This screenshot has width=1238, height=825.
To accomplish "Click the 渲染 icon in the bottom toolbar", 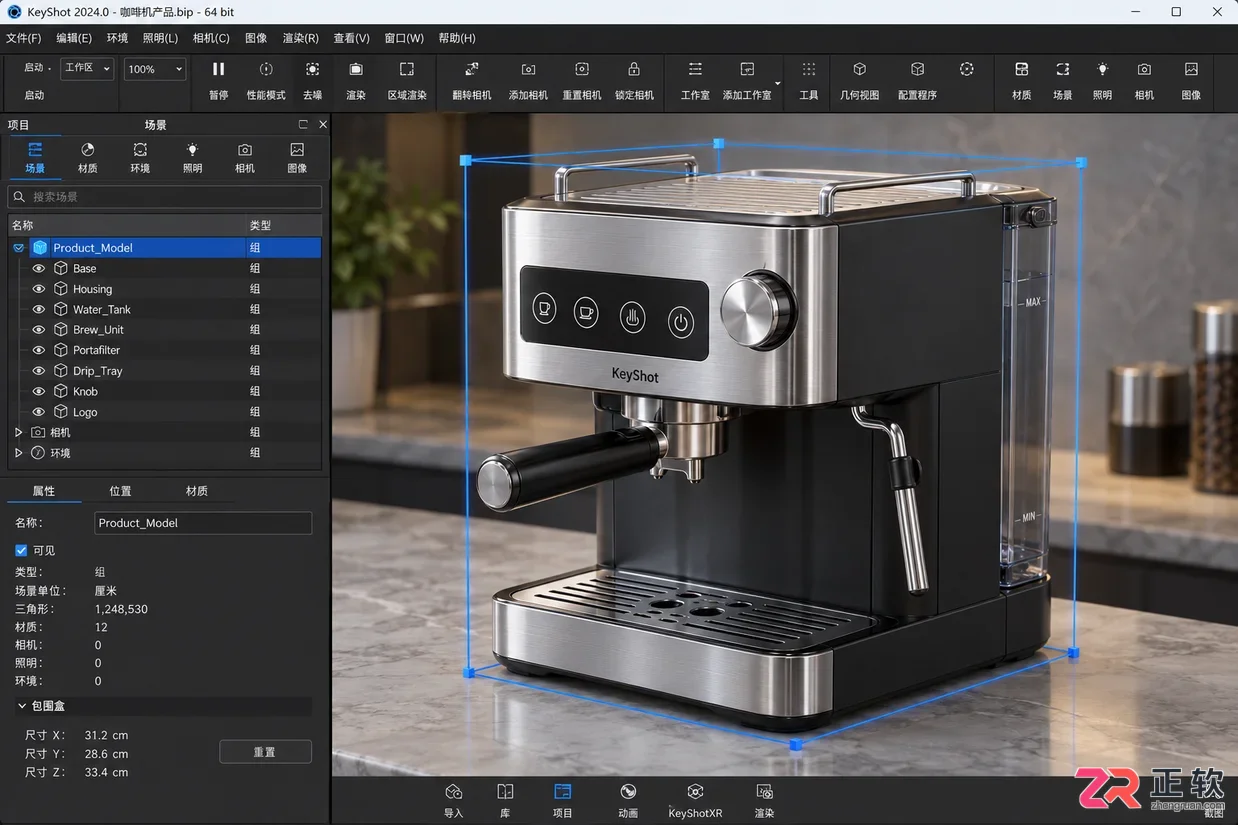I will 764,792.
